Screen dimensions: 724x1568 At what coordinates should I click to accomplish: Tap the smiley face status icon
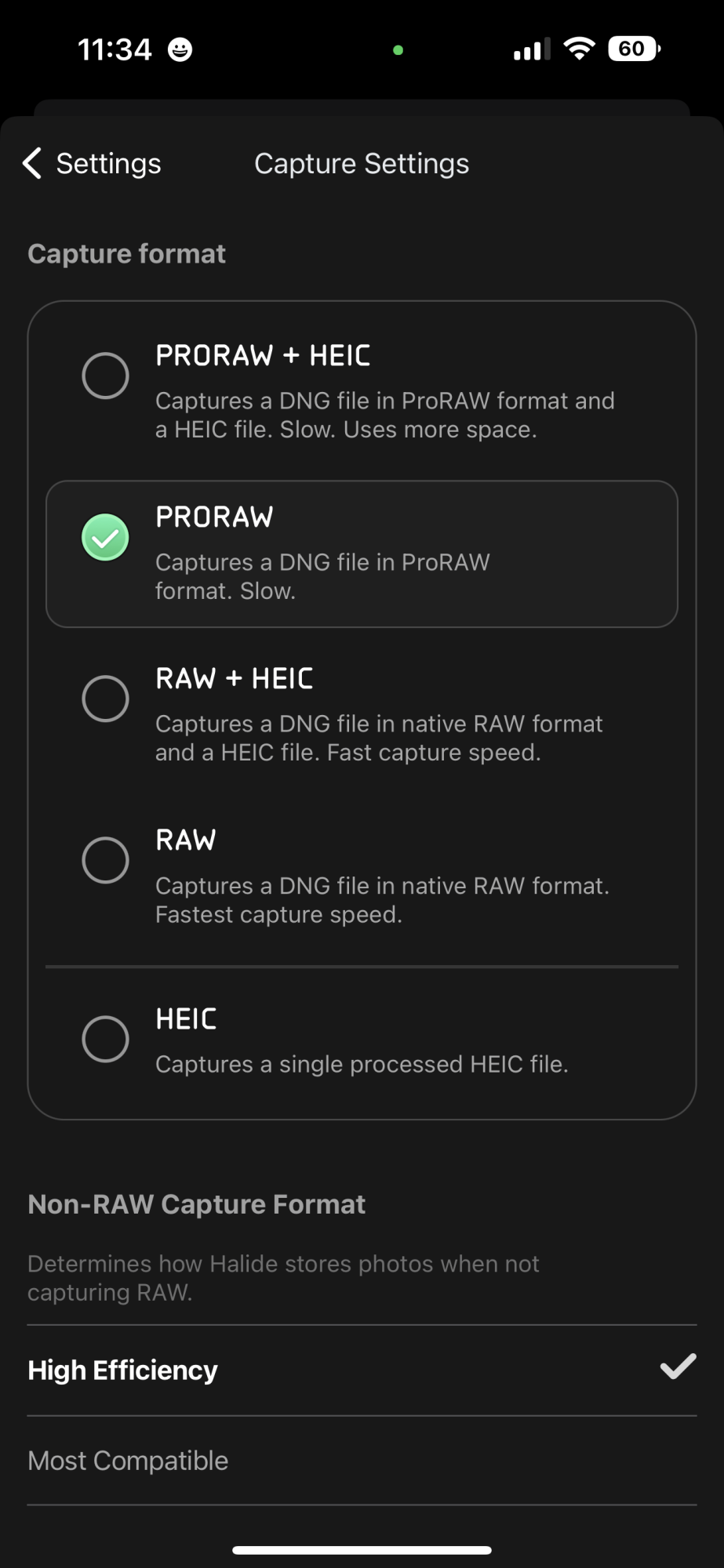pyautogui.click(x=180, y=49)
